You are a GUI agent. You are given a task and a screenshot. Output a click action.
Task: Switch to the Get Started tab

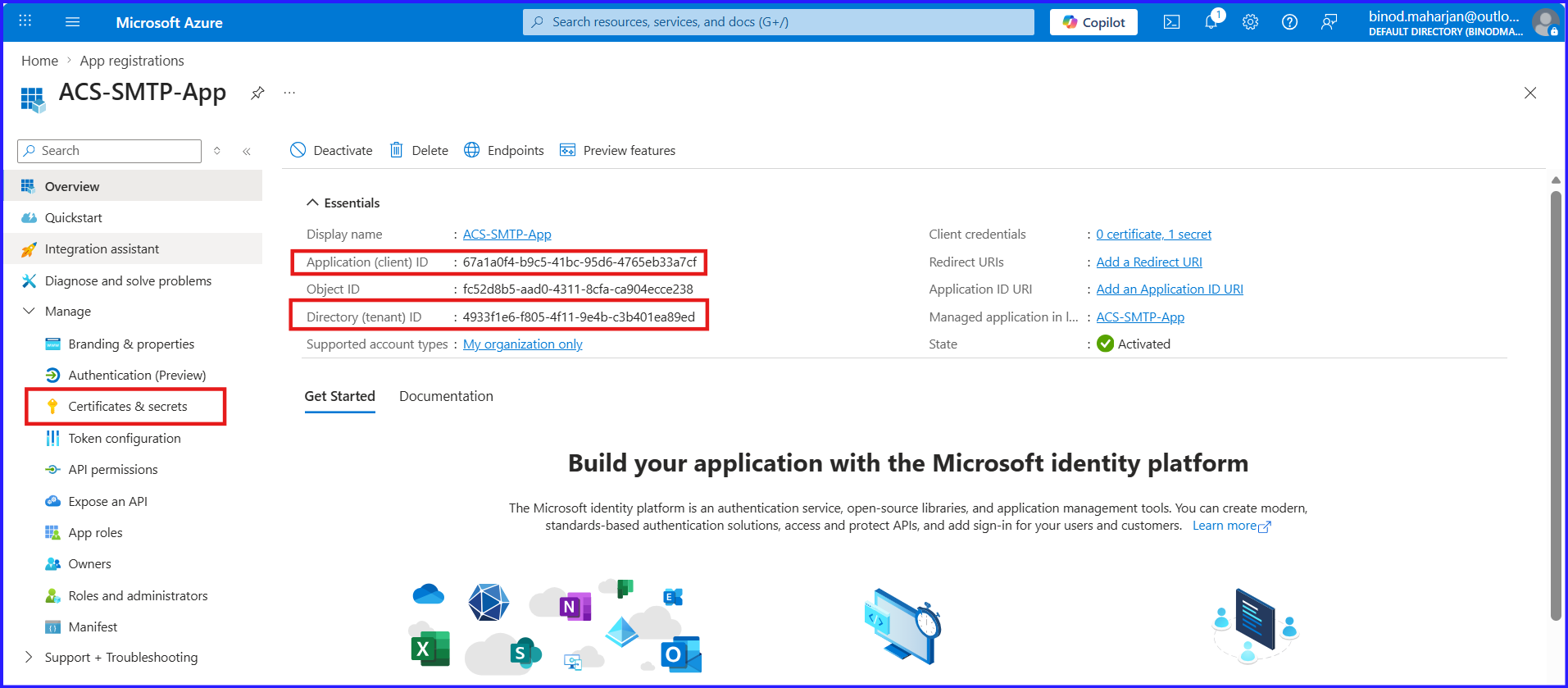click(x=339, y=396)
